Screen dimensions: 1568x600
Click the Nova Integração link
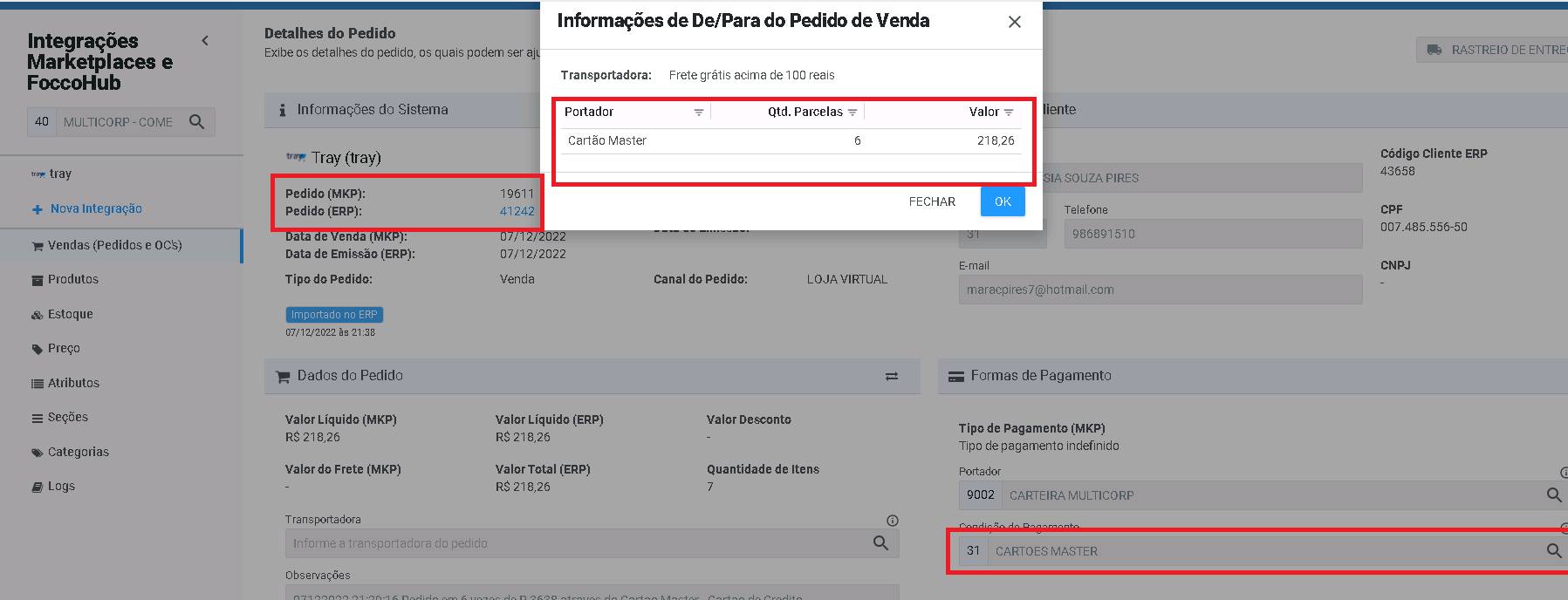click(x=86, y=208)
